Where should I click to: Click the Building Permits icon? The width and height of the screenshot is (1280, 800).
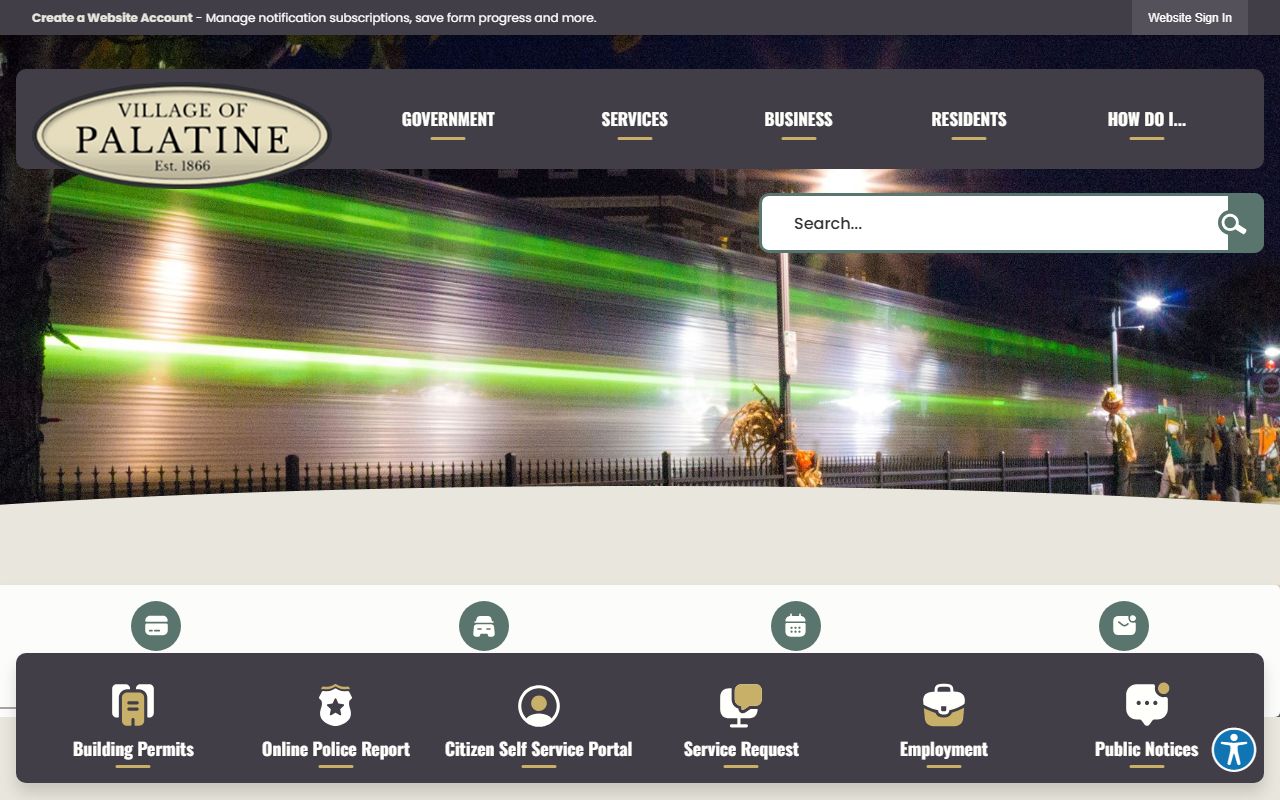pyautogui.click(x=133, y=705)
